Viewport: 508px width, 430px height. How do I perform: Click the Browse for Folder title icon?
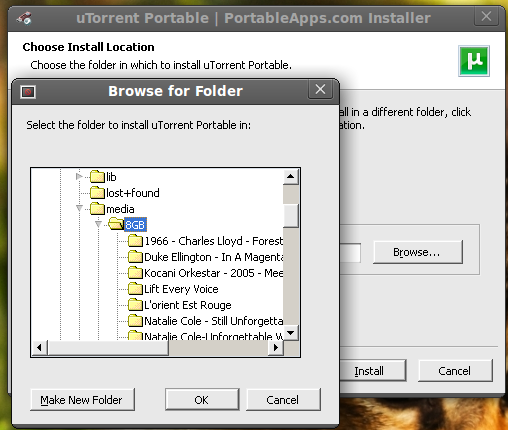[x=28, y=92]
